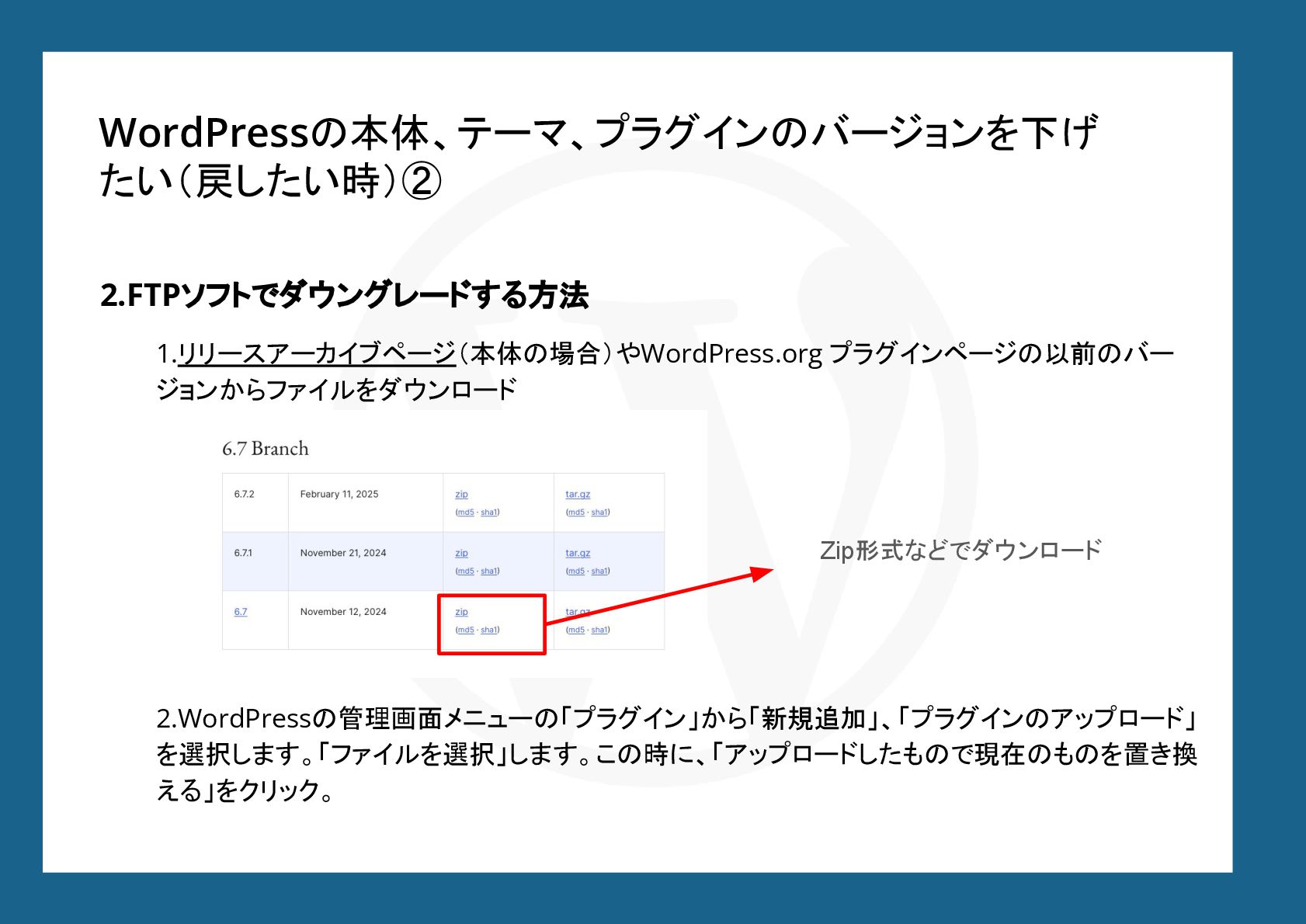Click the 6.7 Branch heading
The image size is (1306, 924).
coord(266,449)
